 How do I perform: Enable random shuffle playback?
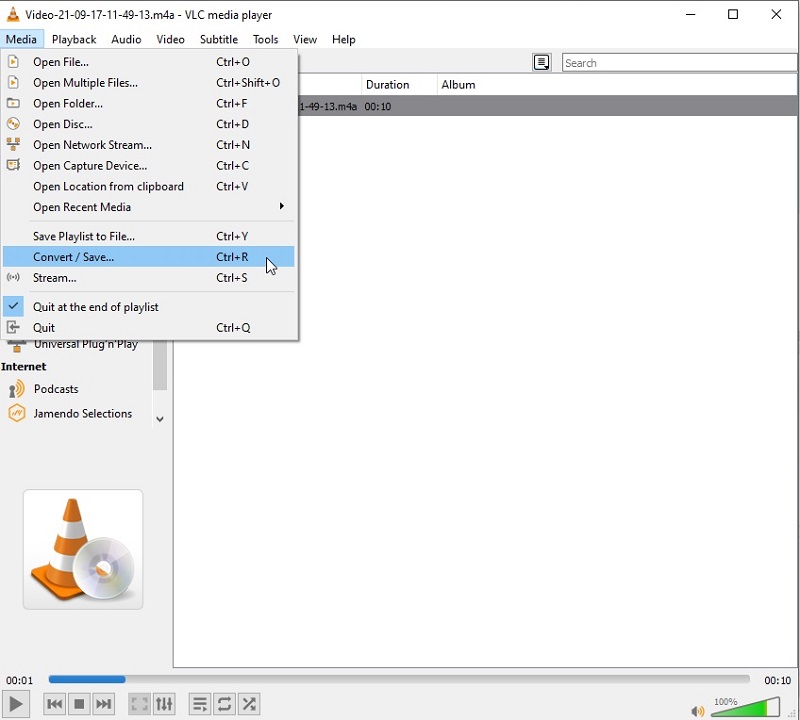click(250, 704)
